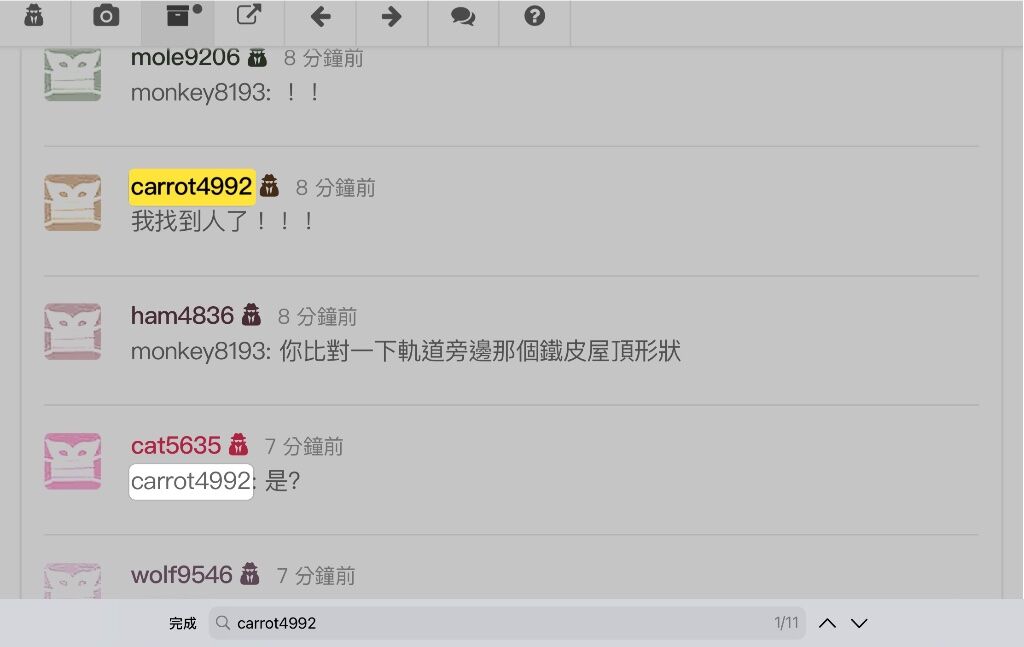Click the mole9206 username
Screen dimensions: 1024x647
(185, 57)
